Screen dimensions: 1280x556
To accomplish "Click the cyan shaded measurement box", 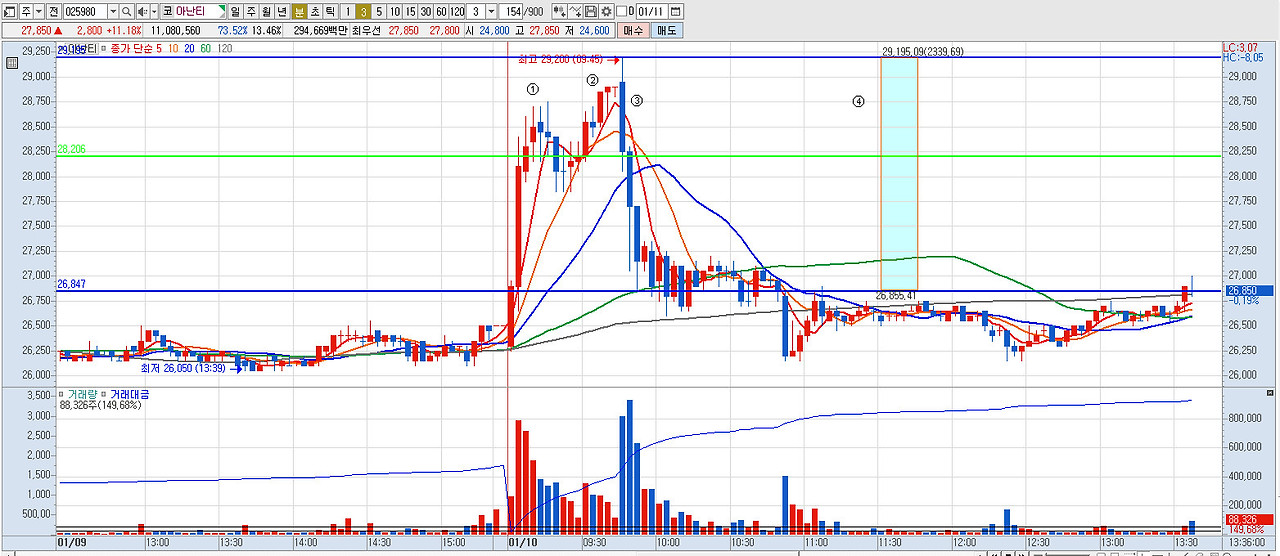I will (x=898, y=175).
